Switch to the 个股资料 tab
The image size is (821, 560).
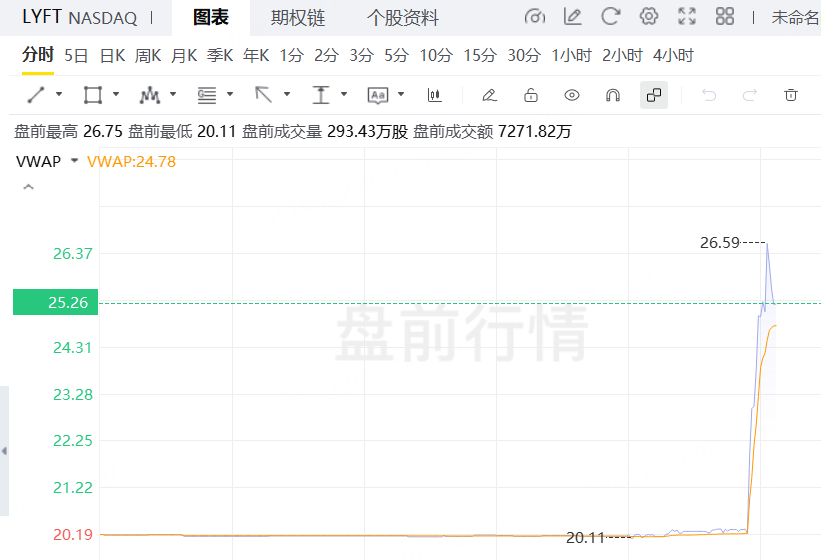[403, 18]
